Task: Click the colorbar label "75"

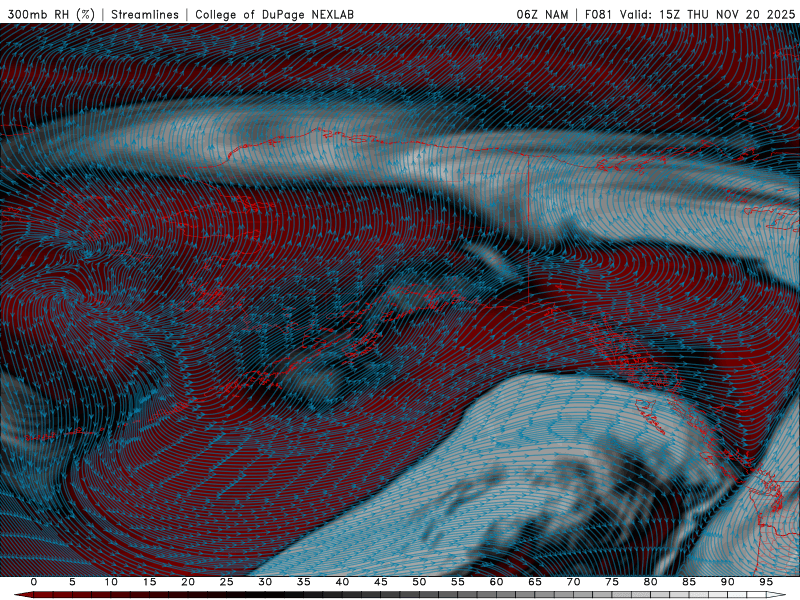Action: pos(612,582)
